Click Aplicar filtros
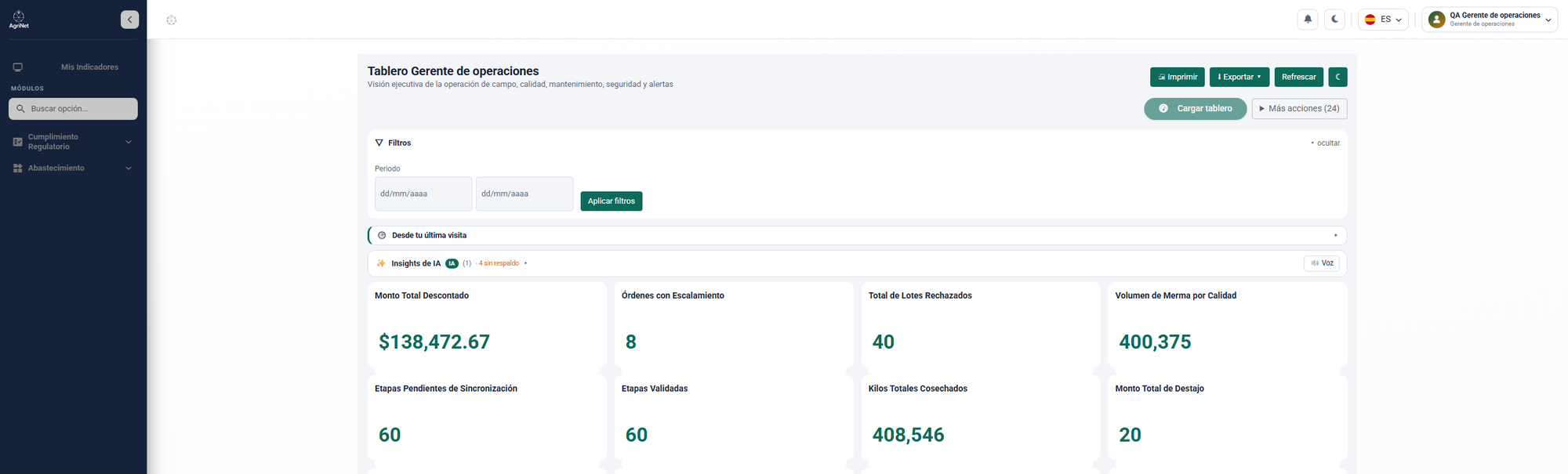 click(x=612, y=201)
